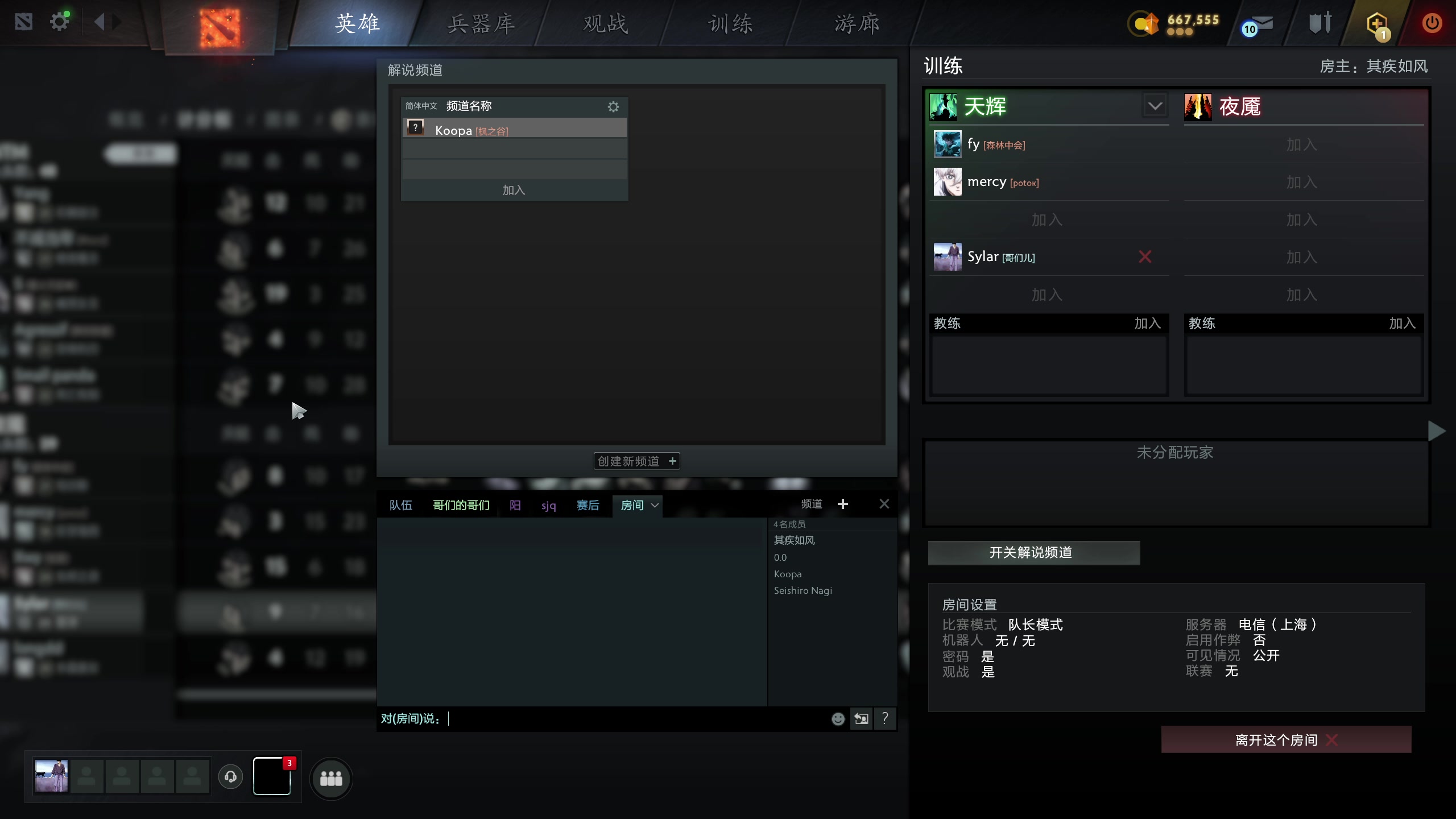Click the Sylar player name row
Screen dimensions: 1456x819
tap(1049, 257)
